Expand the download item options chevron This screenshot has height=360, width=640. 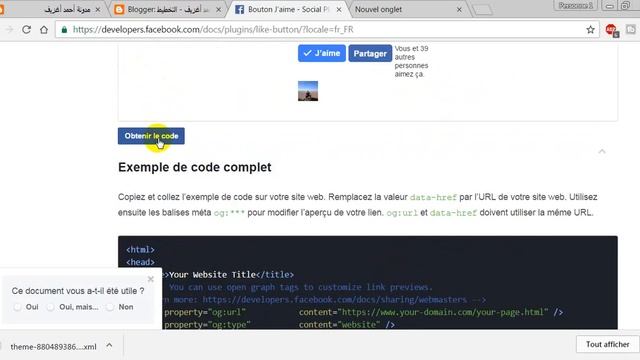(109, 346)
